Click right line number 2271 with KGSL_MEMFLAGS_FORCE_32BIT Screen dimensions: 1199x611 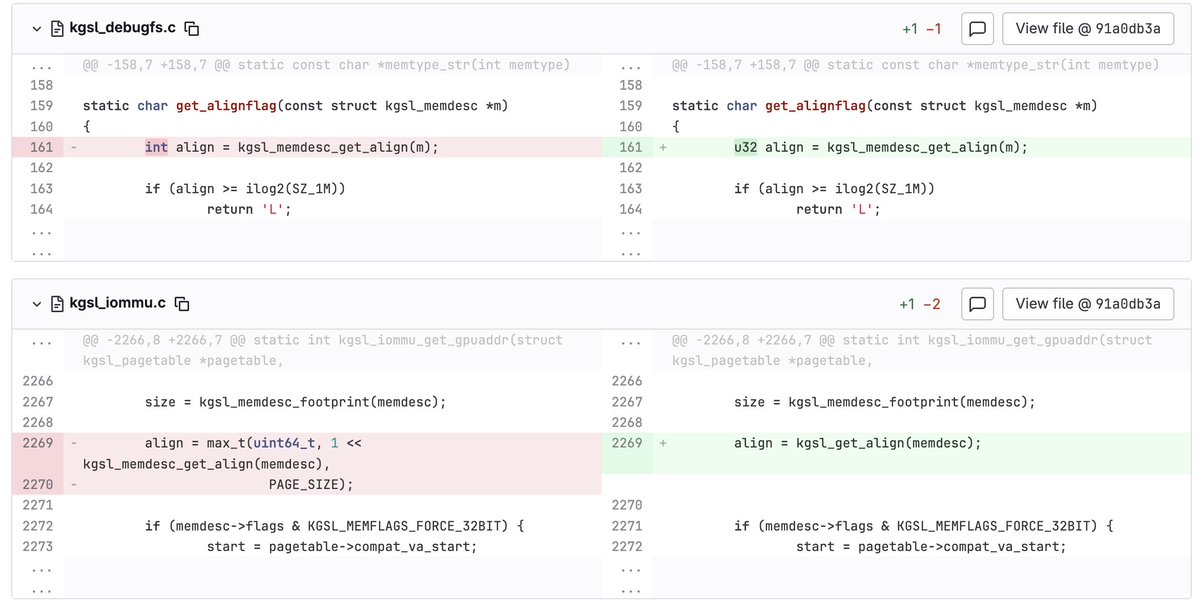(x=627, y=526)
